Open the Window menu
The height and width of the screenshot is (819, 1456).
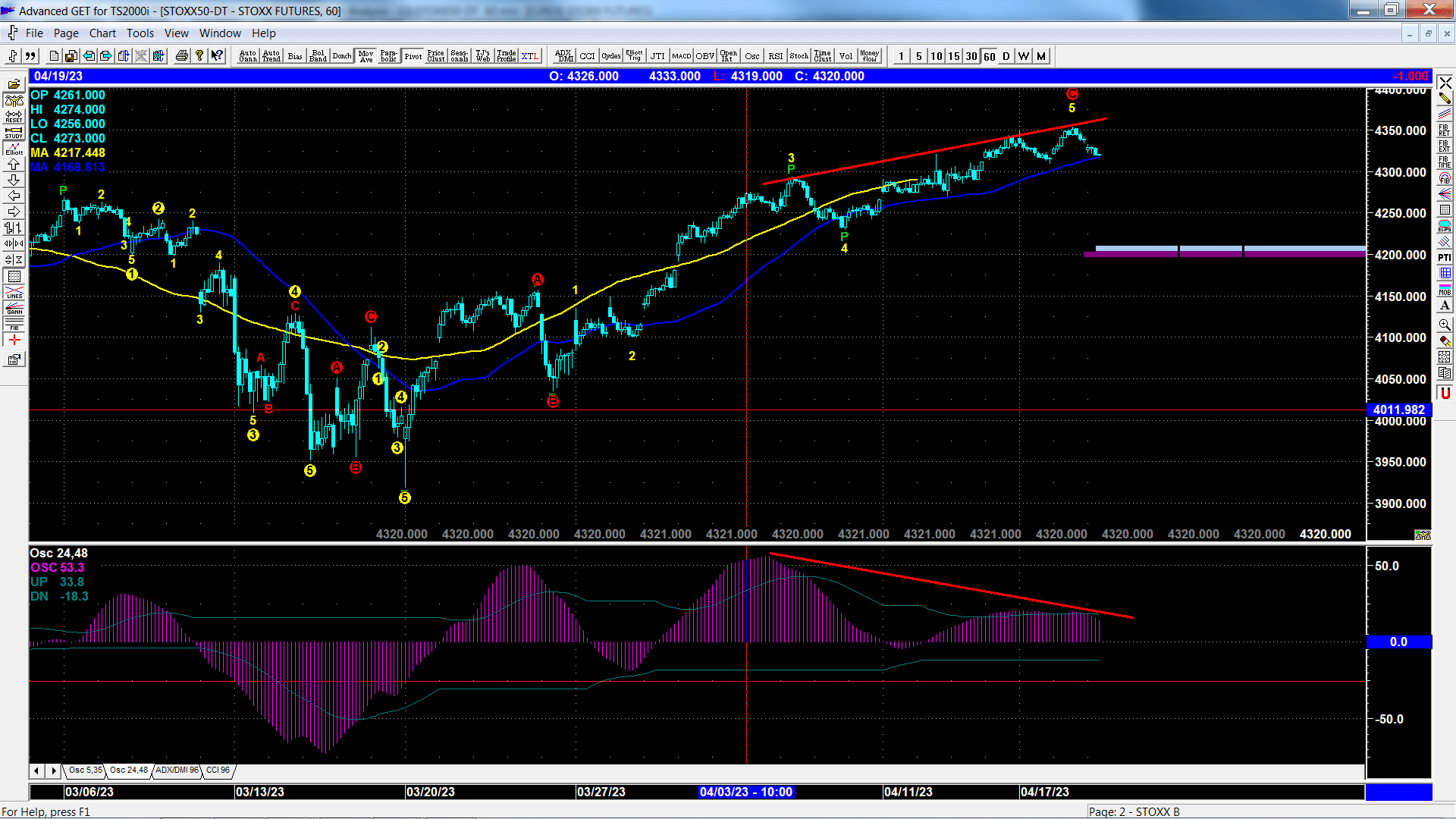tap(220, 33)
